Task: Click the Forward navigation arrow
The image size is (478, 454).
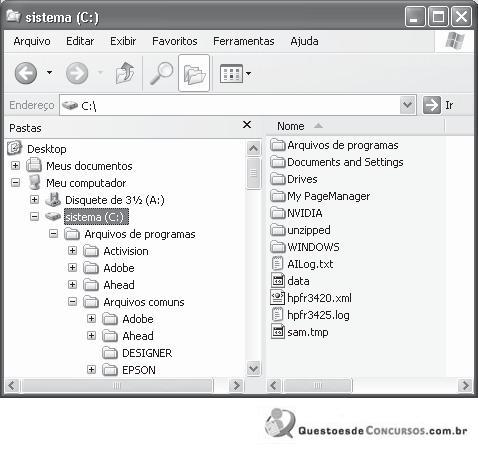Action: (x=77, y=73)
